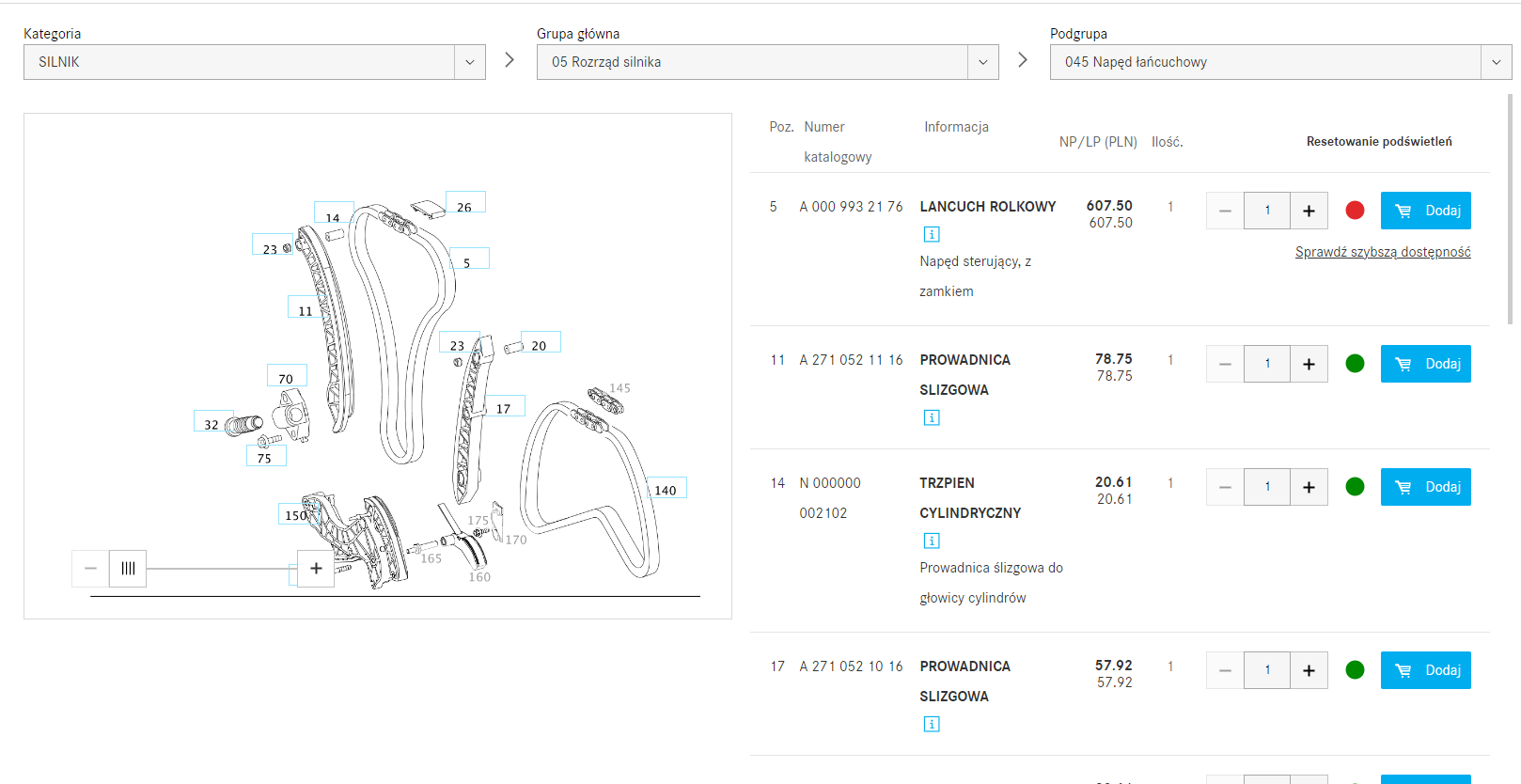This screenshot has height=784, width=1521.
Task: Click quantity input field for PROWADNICA SLIZGOWA 11
Action: 1266,364
